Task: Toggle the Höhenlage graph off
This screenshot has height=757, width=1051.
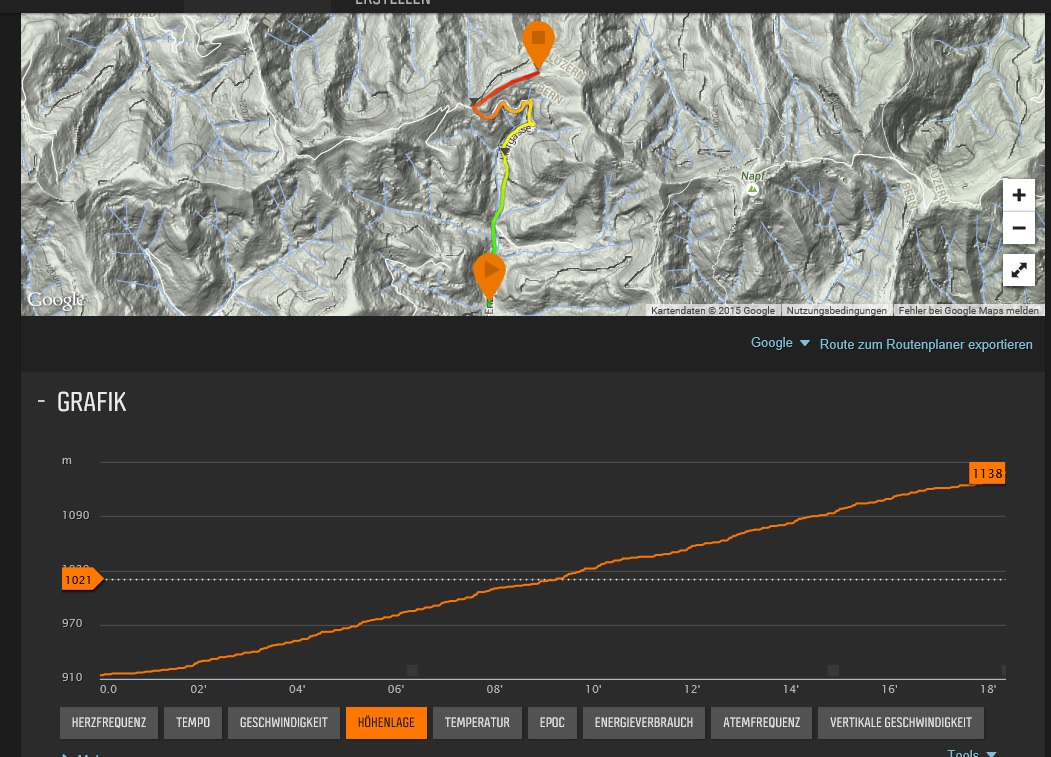Action: (x=386, y=723)
